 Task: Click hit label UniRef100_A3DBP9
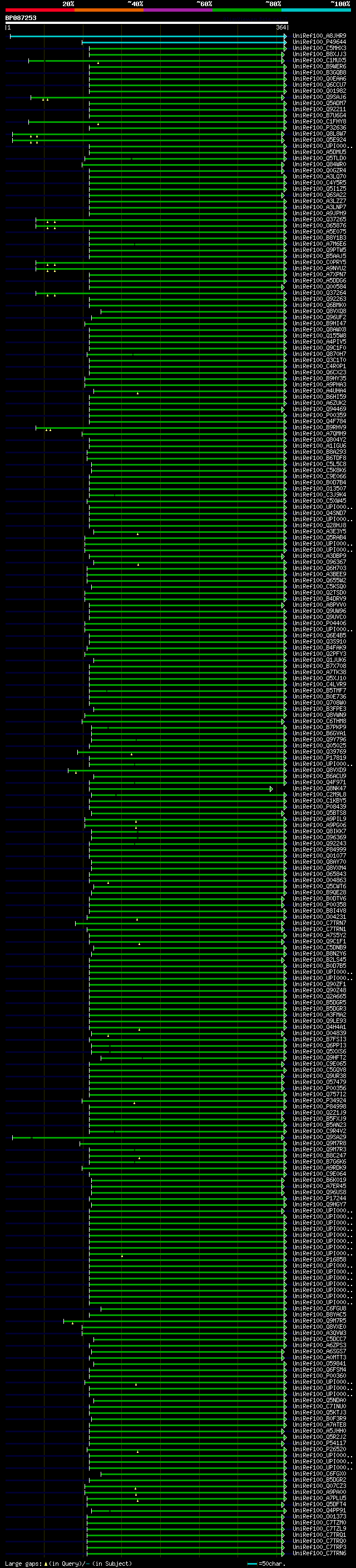(319, 556)
